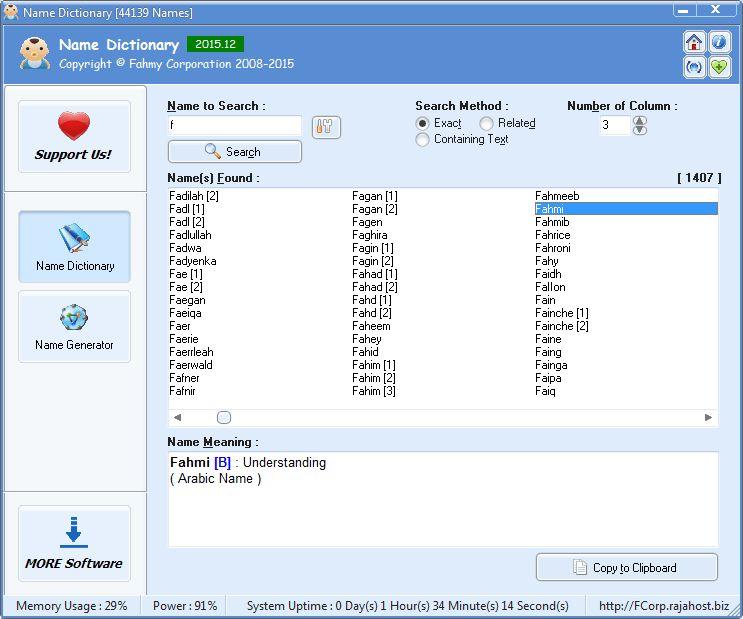The width and height of the screenshot is (743, 619).
Task: Open MORE Software download button
Action: [74, 543]
